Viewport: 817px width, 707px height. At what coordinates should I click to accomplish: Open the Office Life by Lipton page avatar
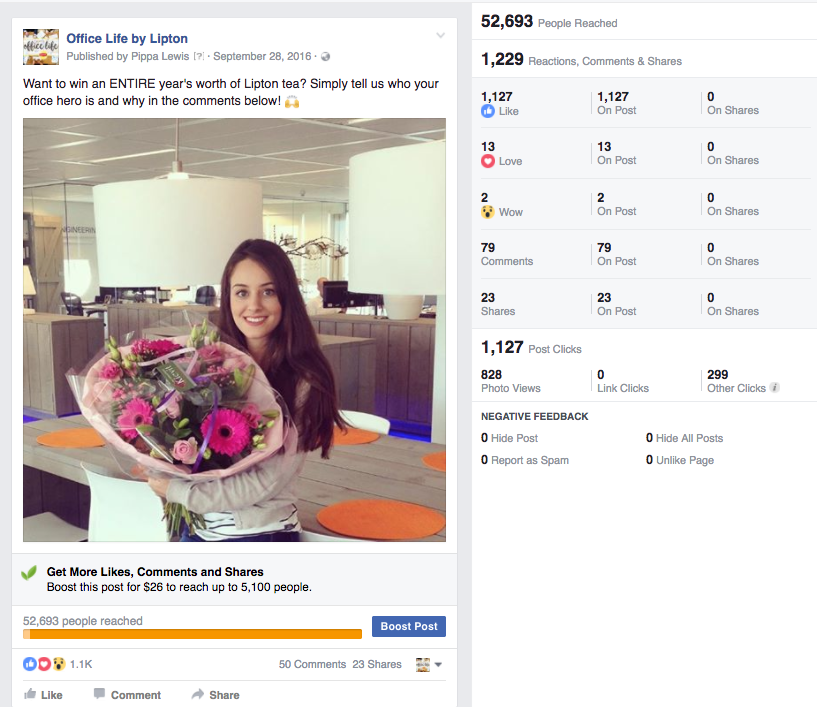[41, 47]
